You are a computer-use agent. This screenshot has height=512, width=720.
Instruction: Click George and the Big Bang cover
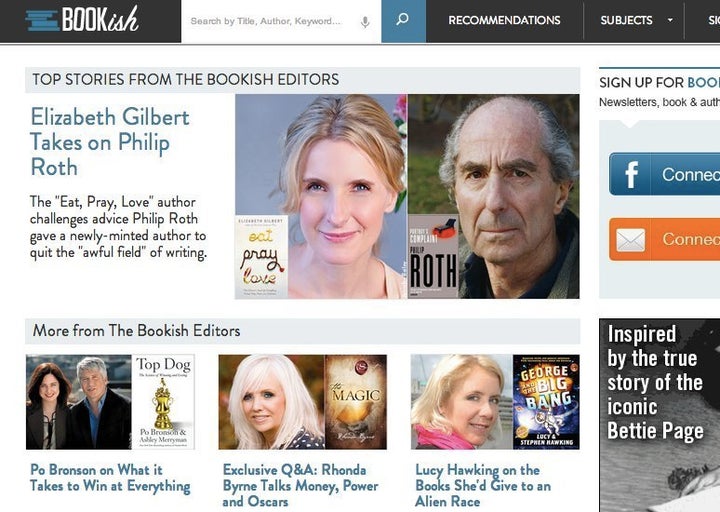click(x=546, y=402)
